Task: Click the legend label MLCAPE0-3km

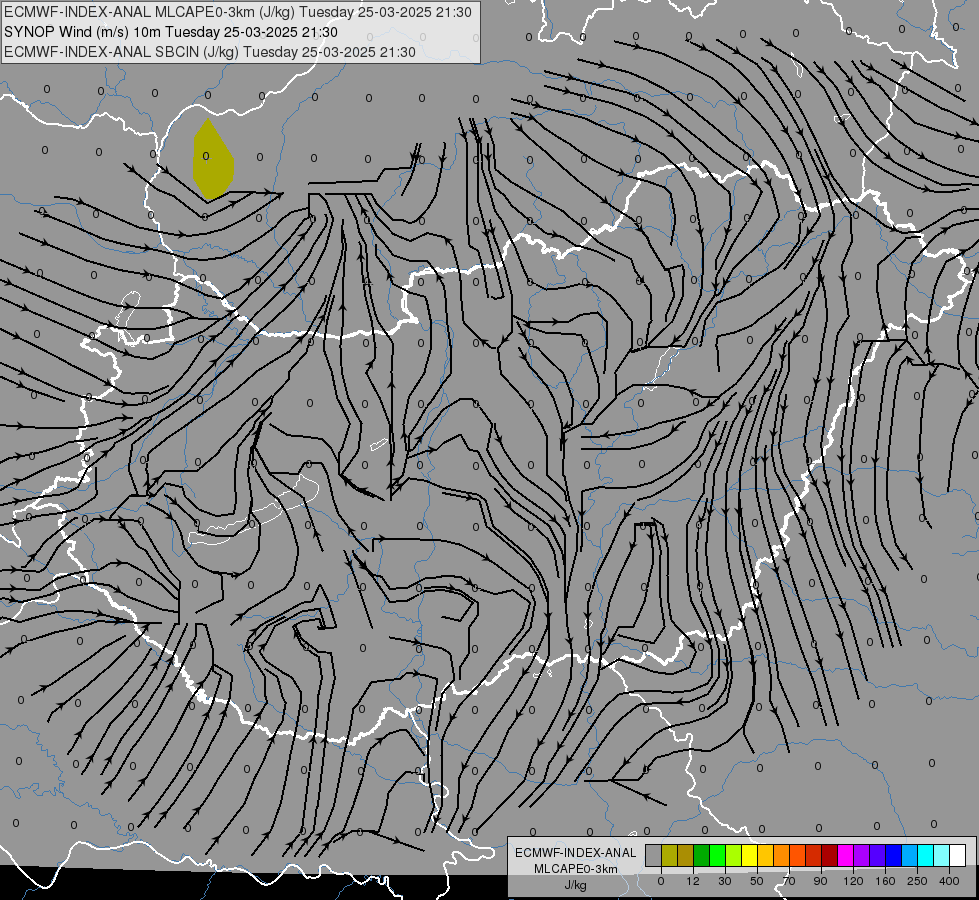Action: coord(576,869)
